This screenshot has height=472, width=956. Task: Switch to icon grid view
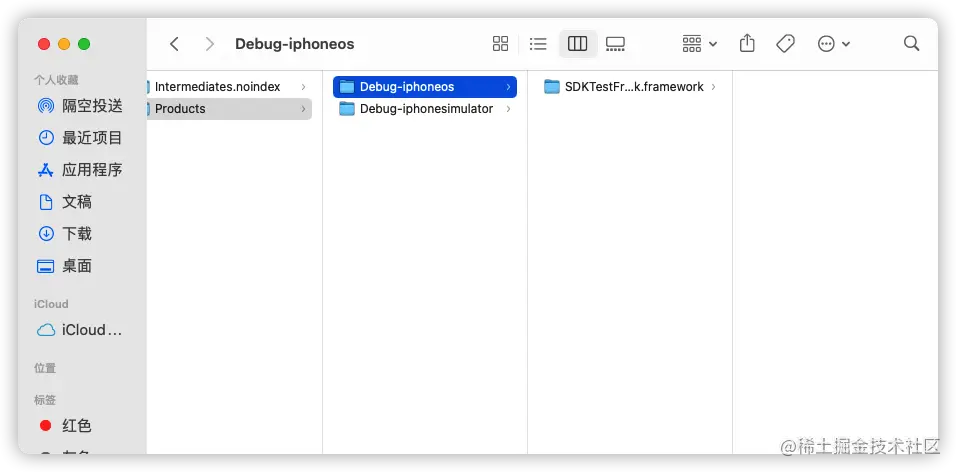point(500,43)
